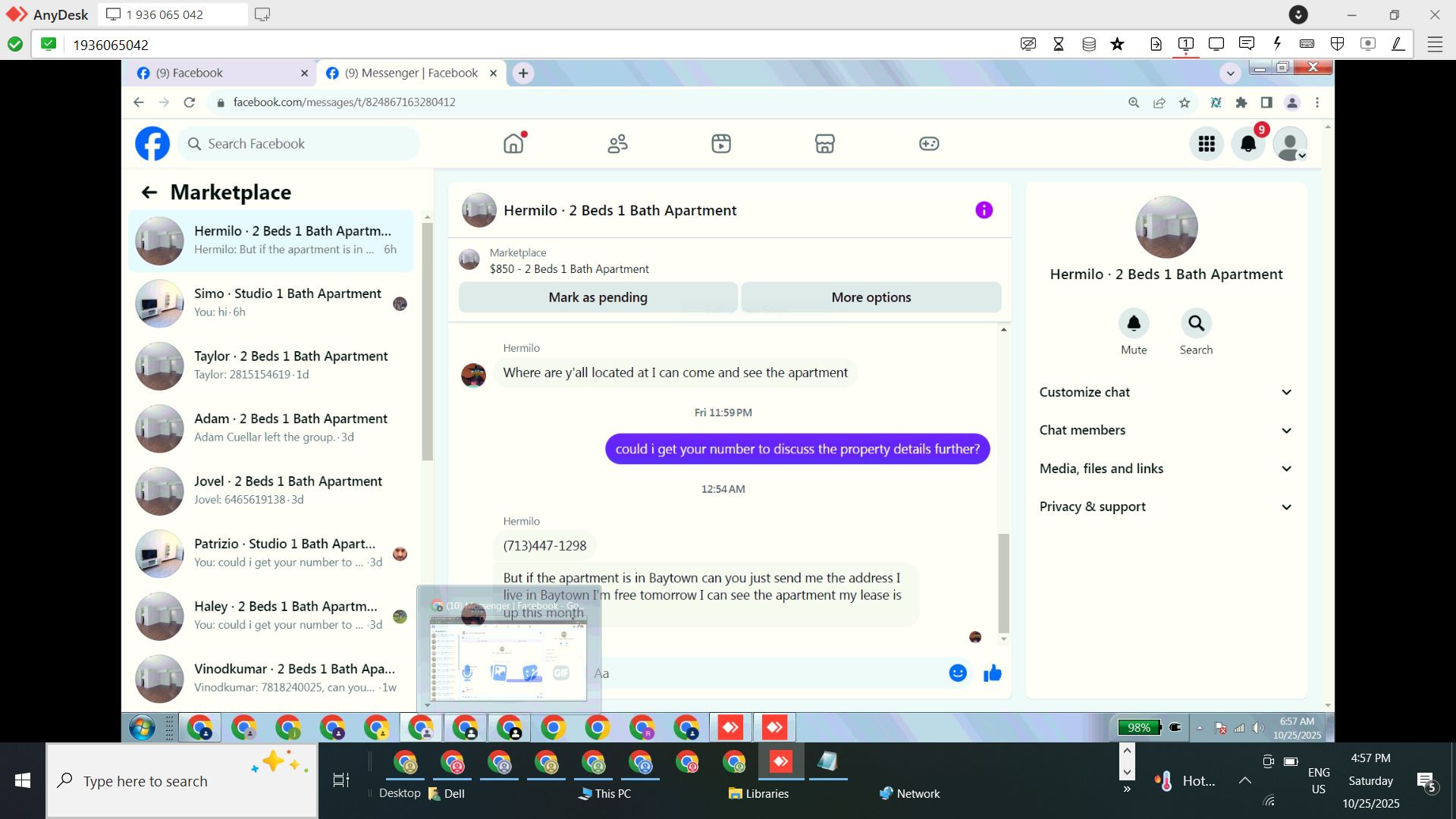
Task: Bookmark this page with star icon
Action: 1185,102
